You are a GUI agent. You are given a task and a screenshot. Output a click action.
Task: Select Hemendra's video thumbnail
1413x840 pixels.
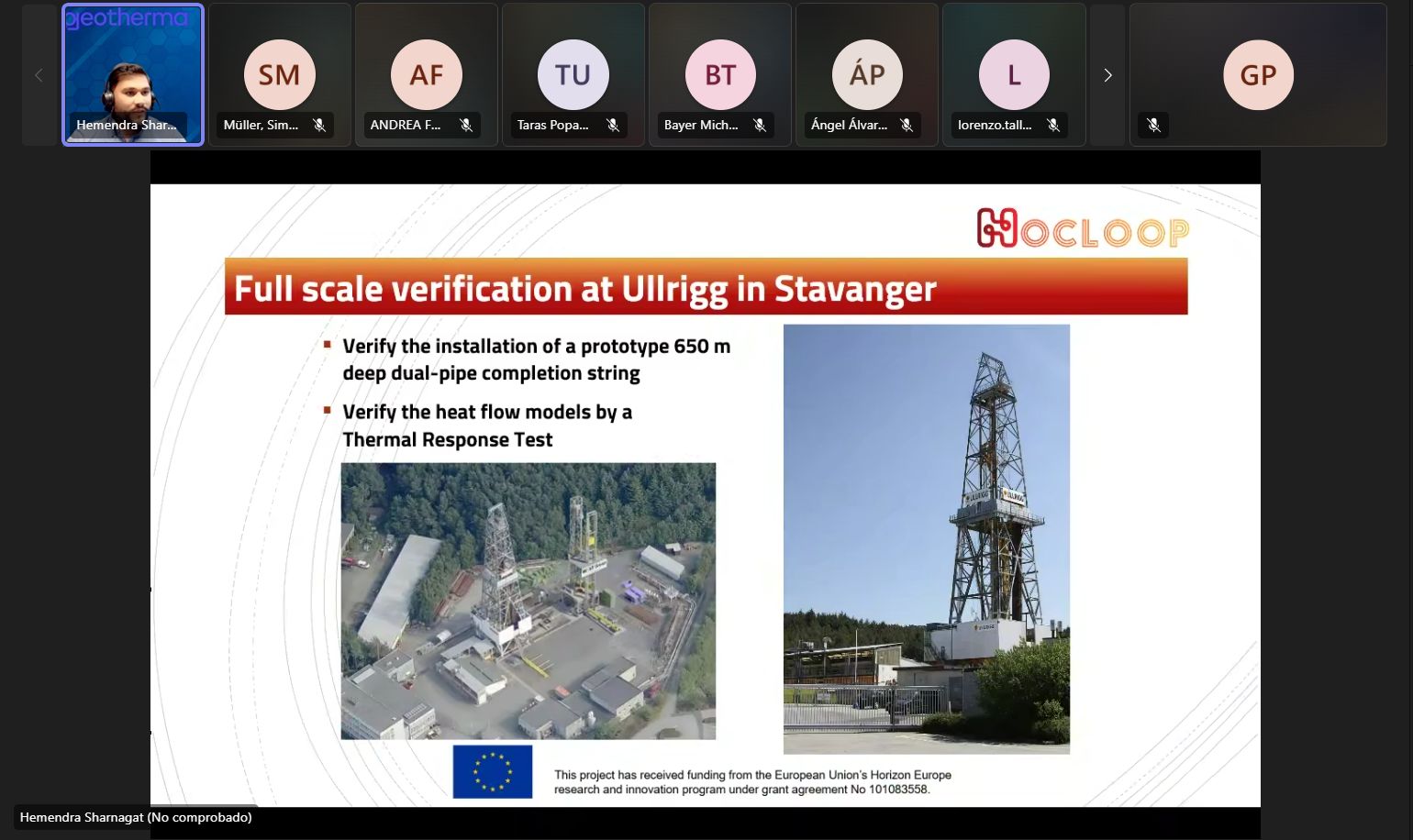(133, 74)
